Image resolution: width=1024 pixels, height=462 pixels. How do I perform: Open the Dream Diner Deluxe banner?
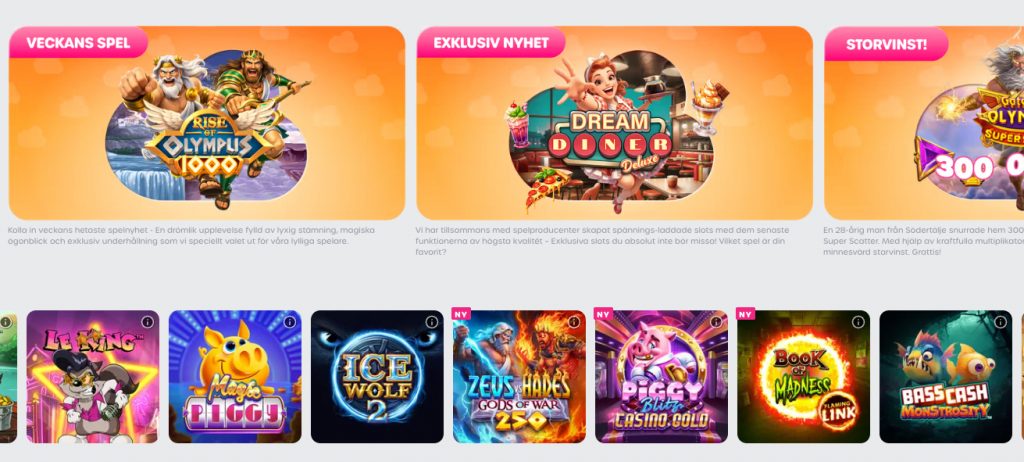coord(615,123)
